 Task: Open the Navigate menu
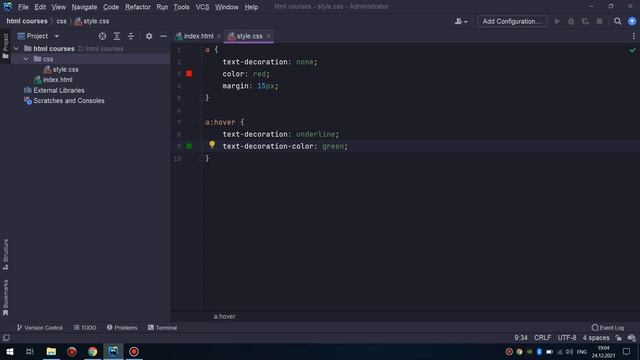[84, 7]
